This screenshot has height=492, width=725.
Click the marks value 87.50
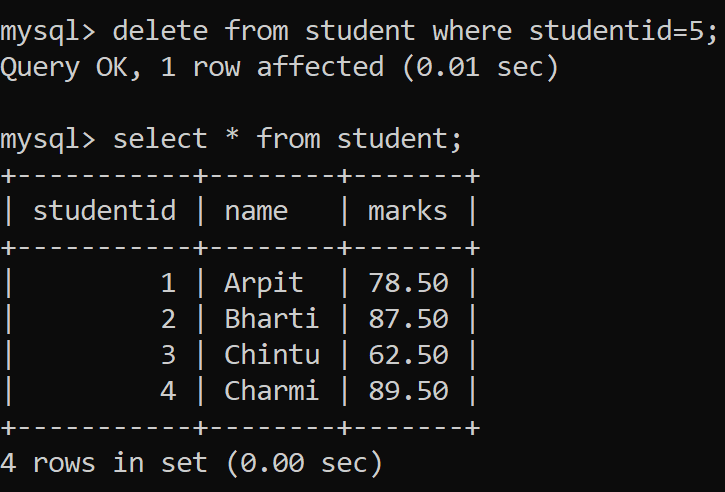[x=408, y=319]
